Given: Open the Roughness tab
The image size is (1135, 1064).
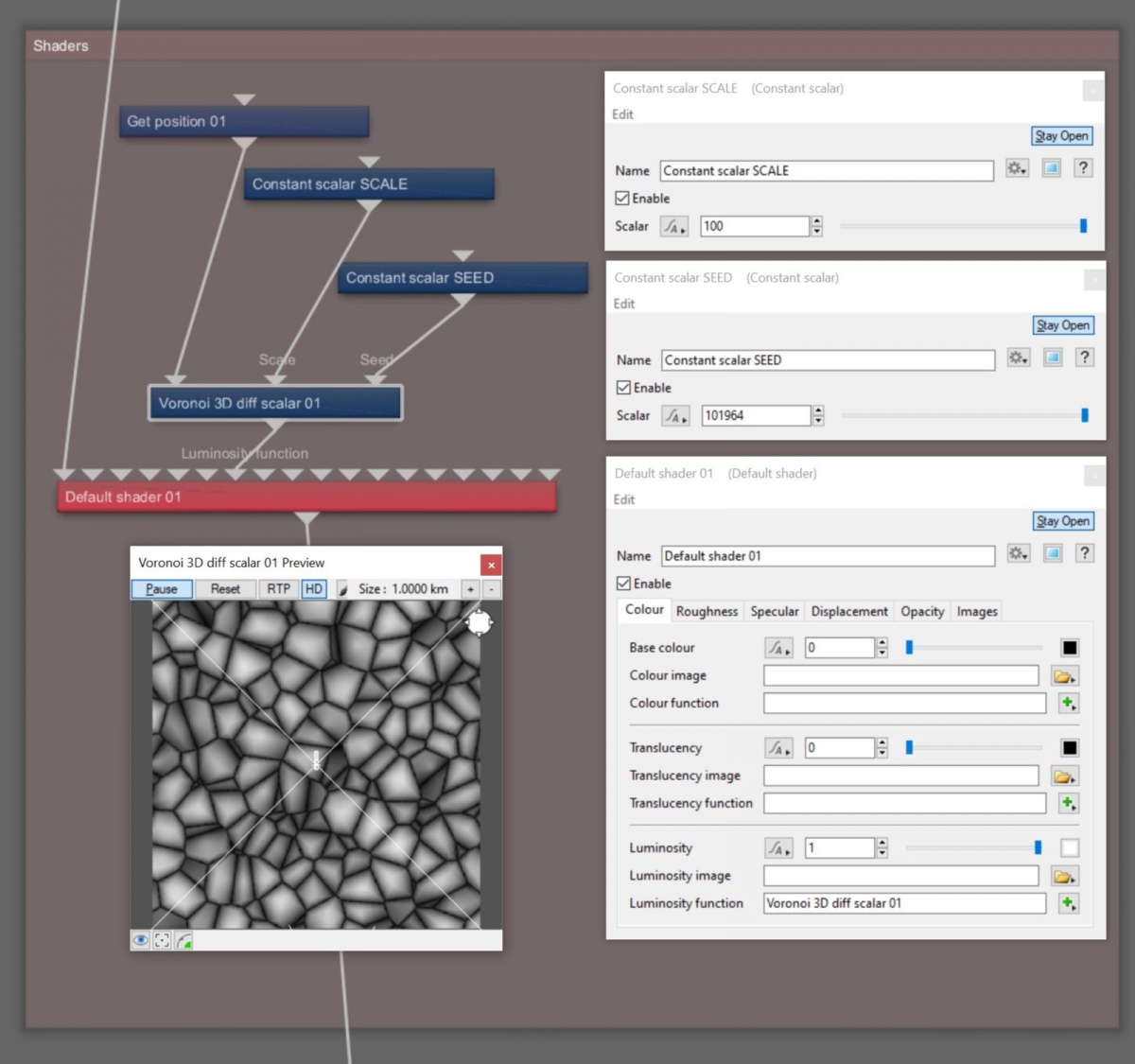Looking at the screenshot, I should click(707, 611).
